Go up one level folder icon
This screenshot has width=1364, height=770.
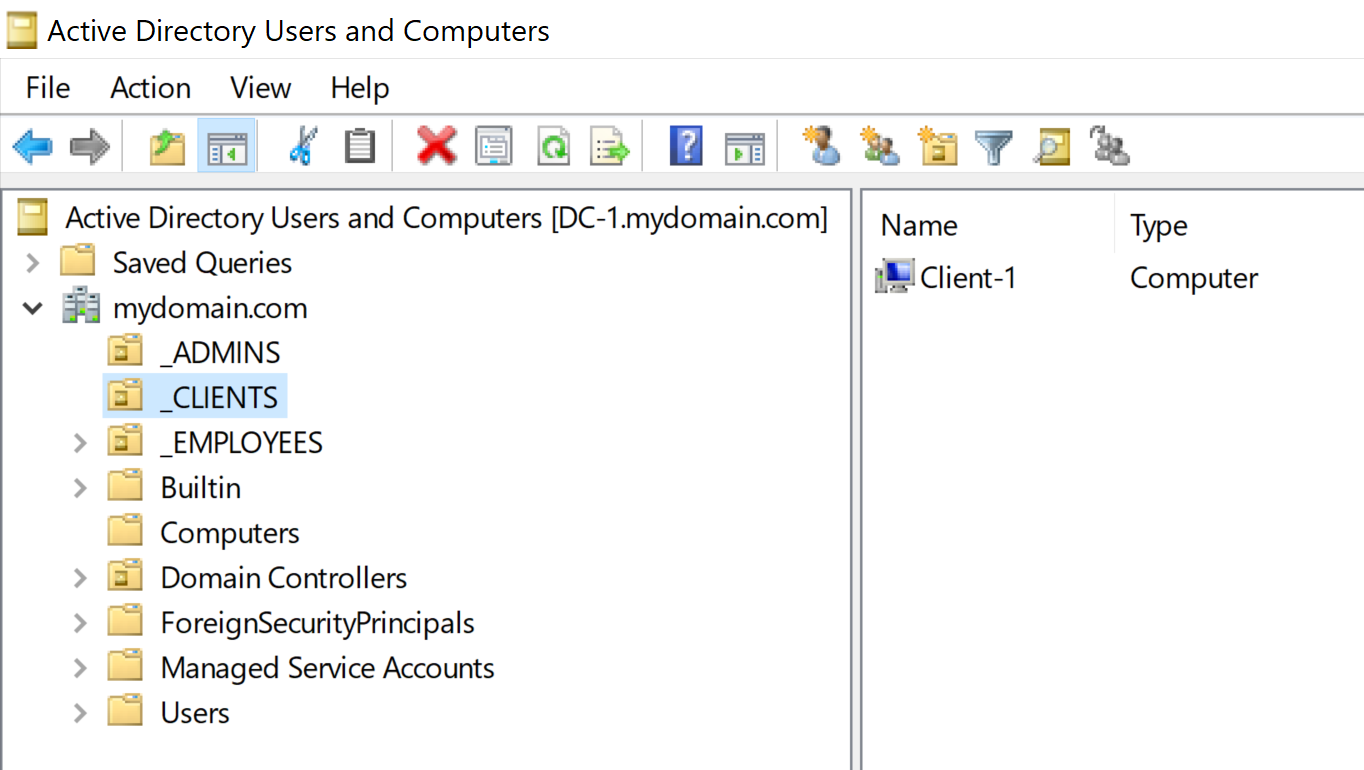point(167,147)
